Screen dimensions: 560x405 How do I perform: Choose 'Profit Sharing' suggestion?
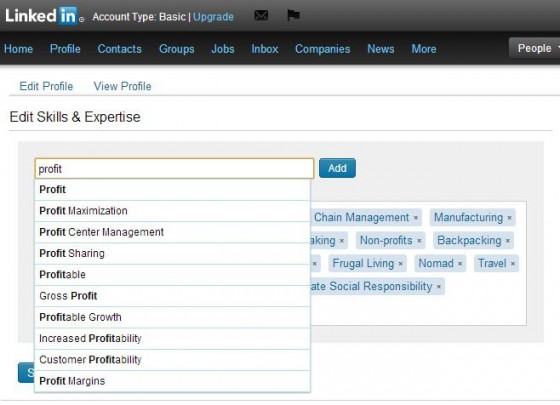(x=172, y=254)
